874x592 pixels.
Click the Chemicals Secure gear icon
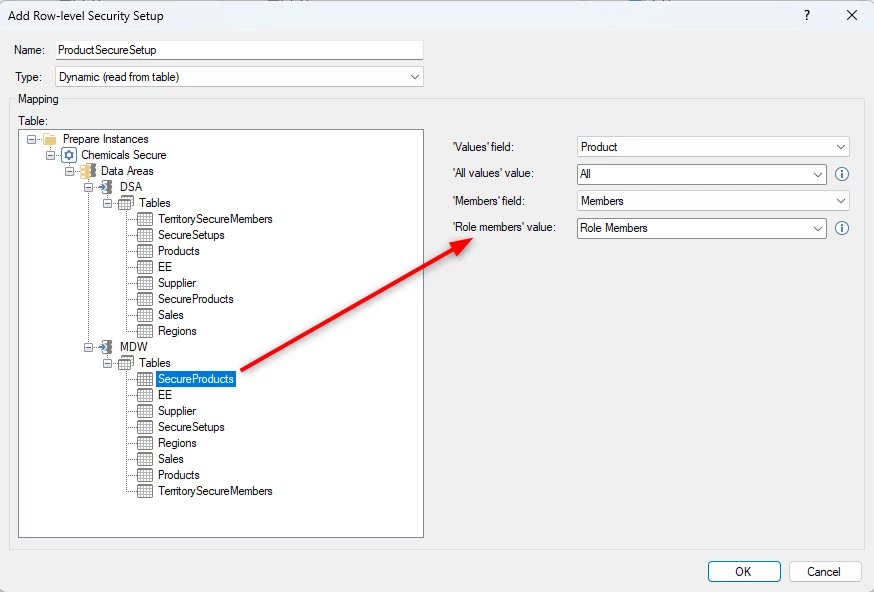pyautogui.click(x=69, y=155)
